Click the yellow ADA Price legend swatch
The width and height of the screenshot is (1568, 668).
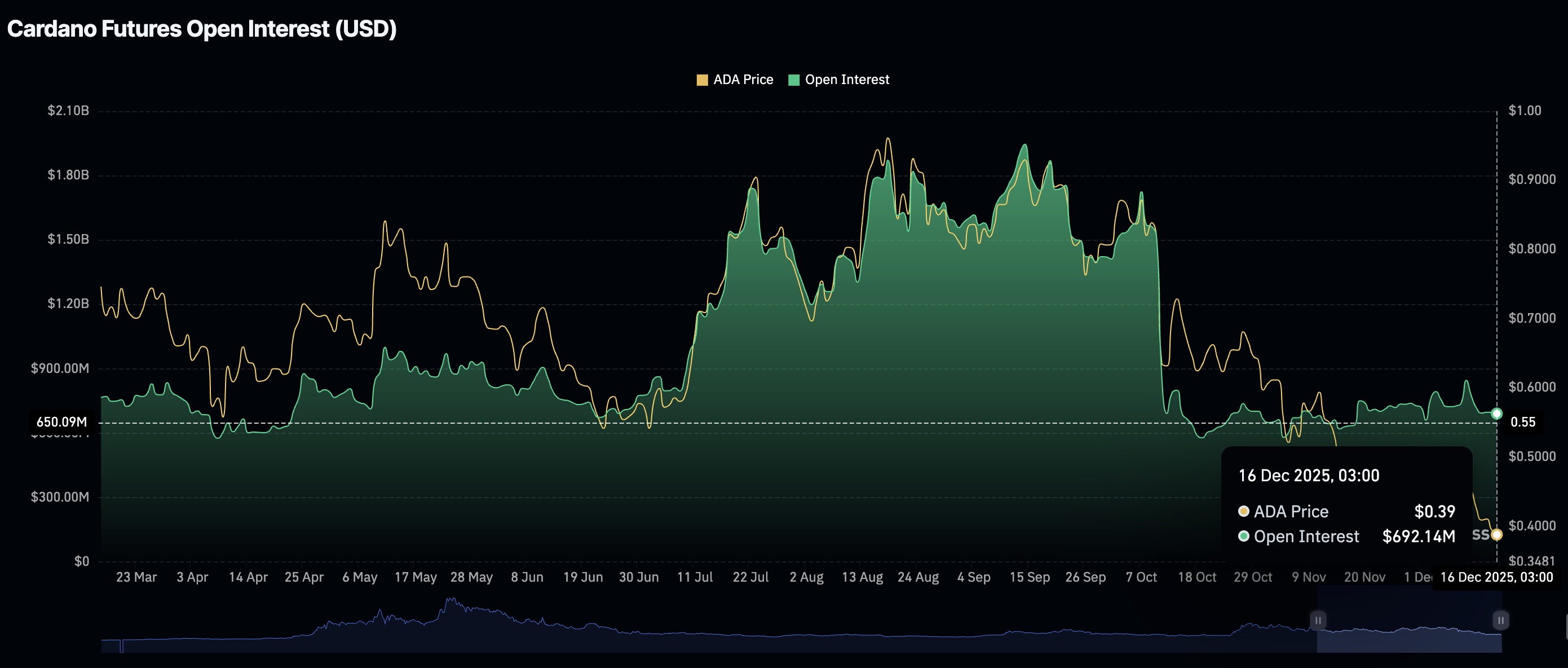702,80
